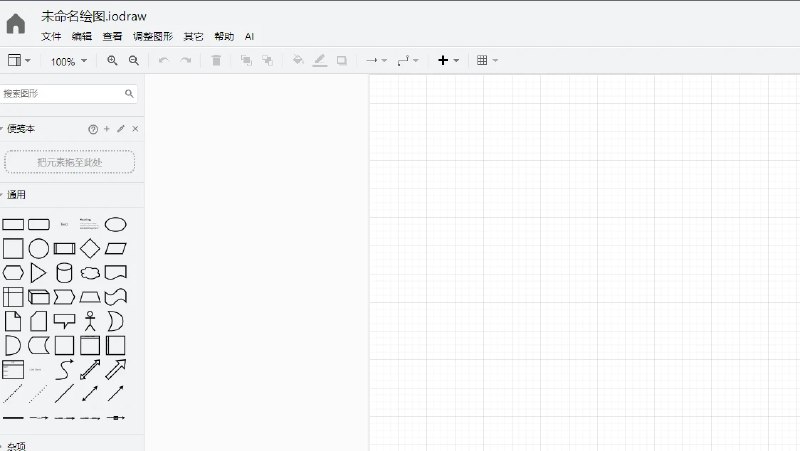Expand the 杂项 shapes section
Viewport: 800px width, 451px height.
(14, 446)
